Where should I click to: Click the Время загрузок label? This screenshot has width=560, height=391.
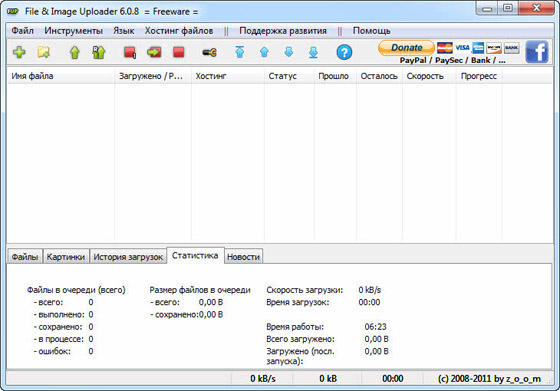coord(298,302)
